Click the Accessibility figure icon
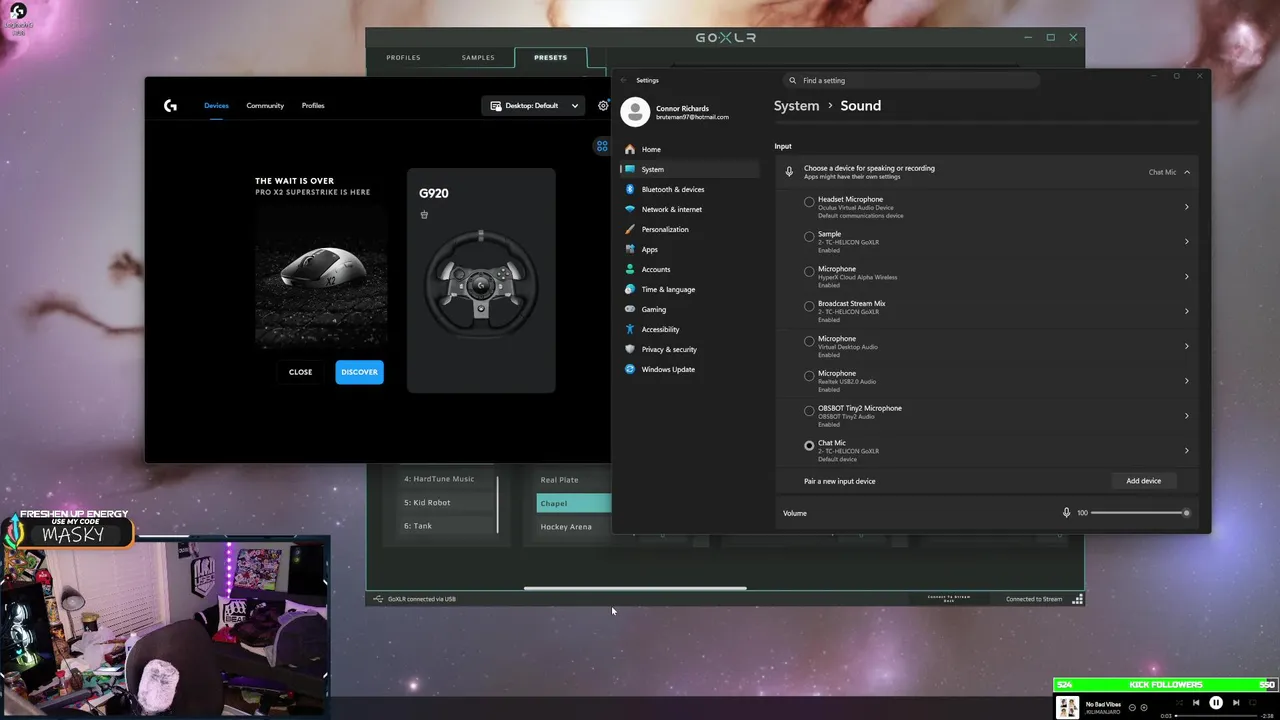Viewport: 1280px width, 720px height. (x=630, y=329)
